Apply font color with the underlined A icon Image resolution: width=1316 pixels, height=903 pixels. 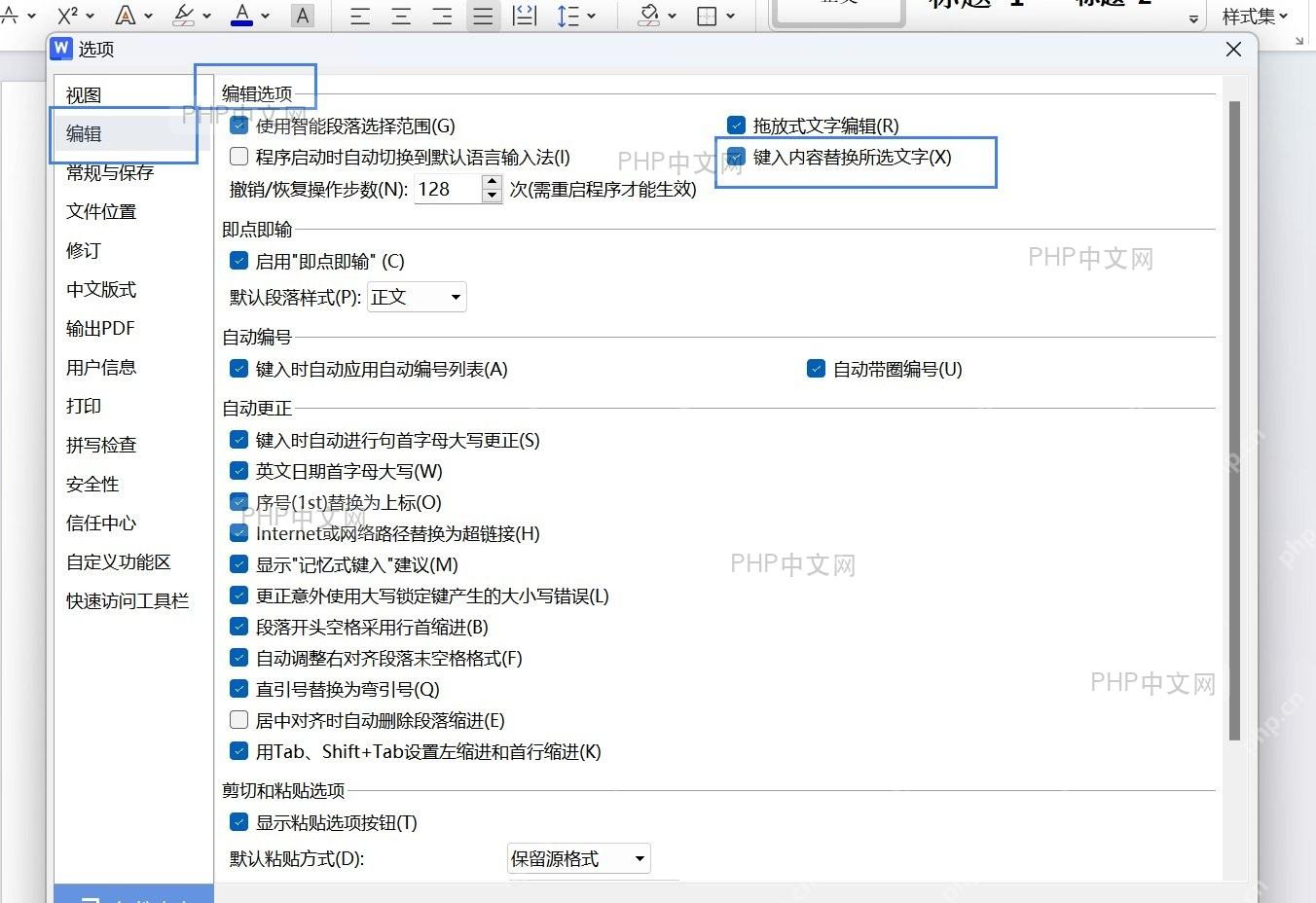tap(242, 15)
